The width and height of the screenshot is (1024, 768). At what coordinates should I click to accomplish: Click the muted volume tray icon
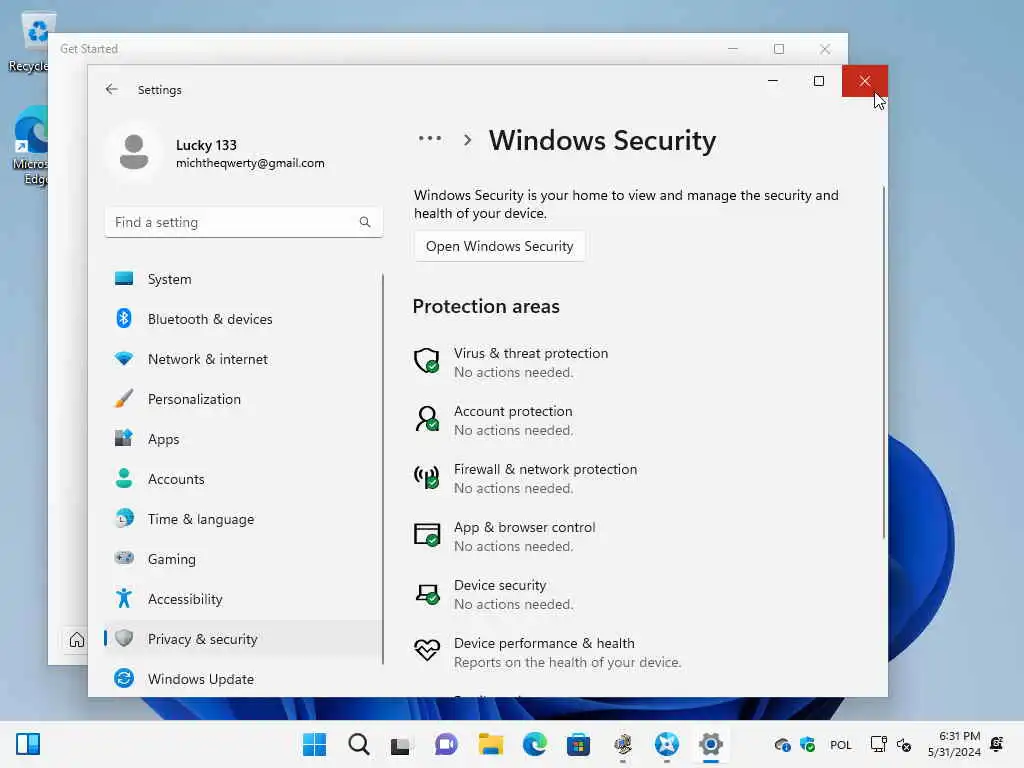click(904, 744)
